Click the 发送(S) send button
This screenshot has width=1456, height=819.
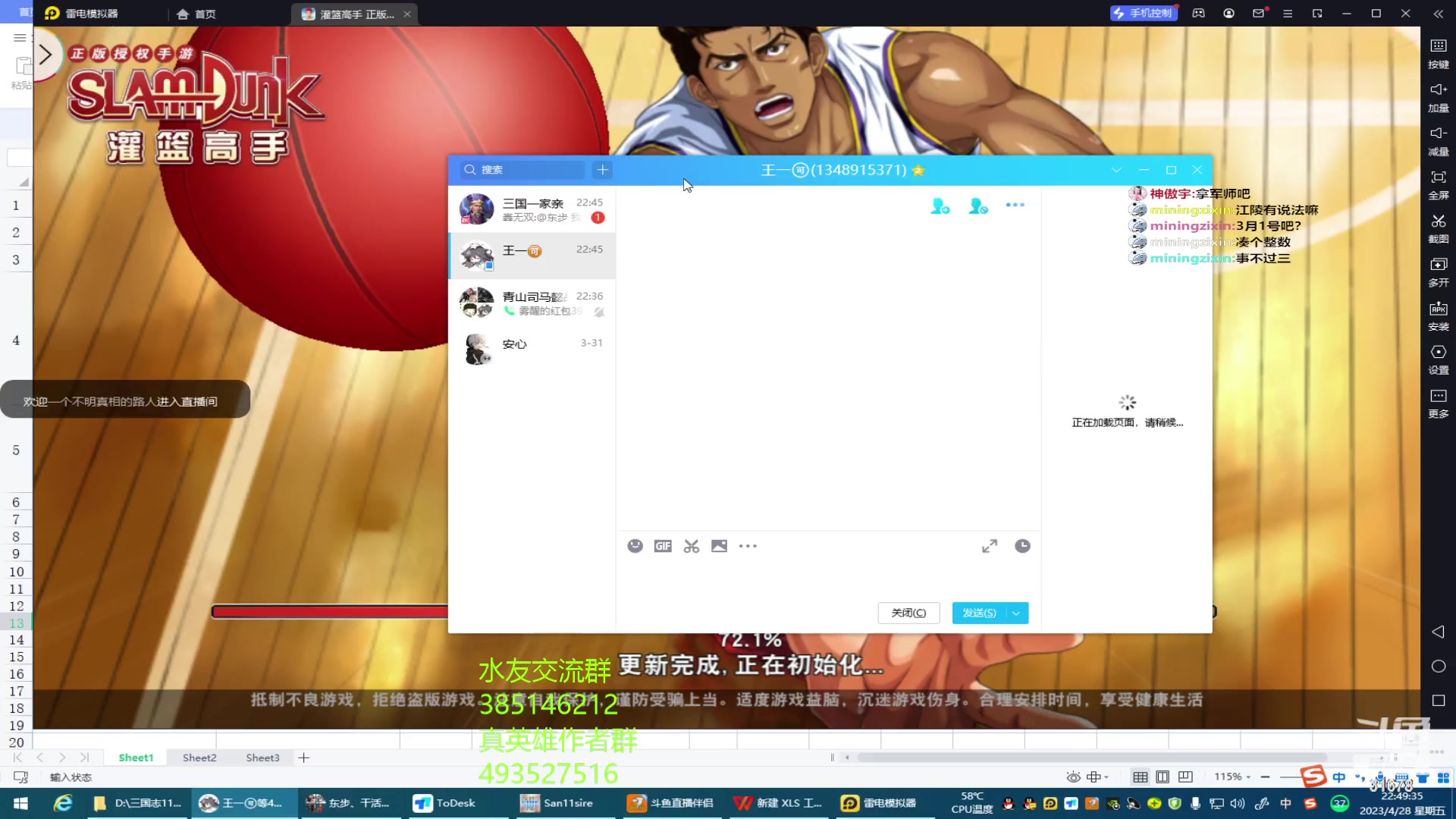tap(979, 613)
